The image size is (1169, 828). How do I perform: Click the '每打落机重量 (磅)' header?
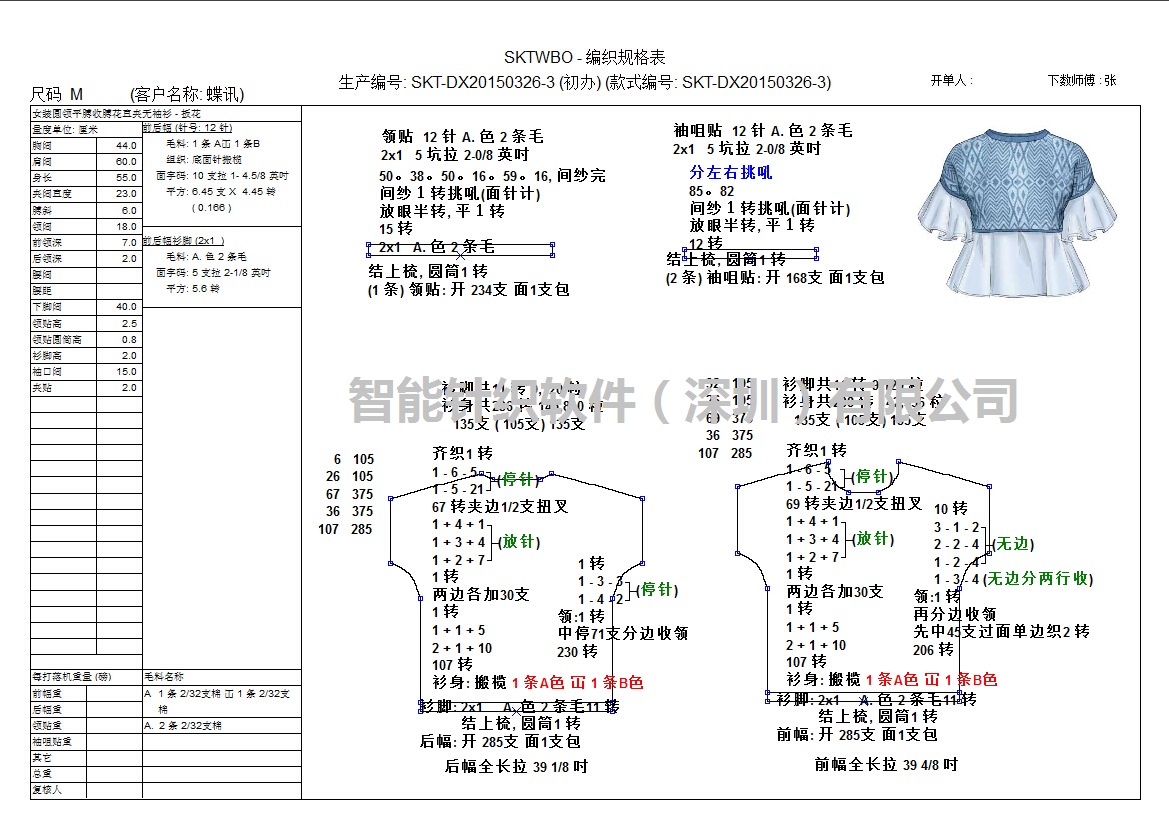click(x=72, y=677)
